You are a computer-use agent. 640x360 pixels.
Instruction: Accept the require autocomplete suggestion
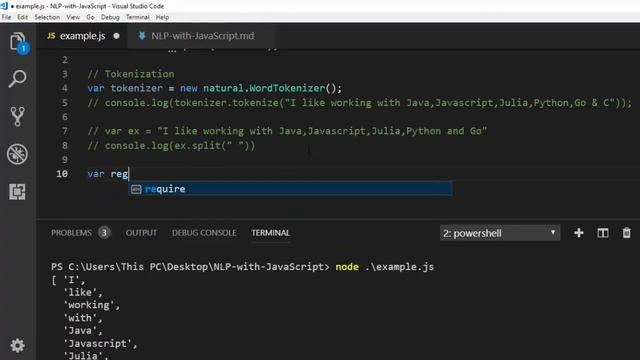(x=290, y=189)
